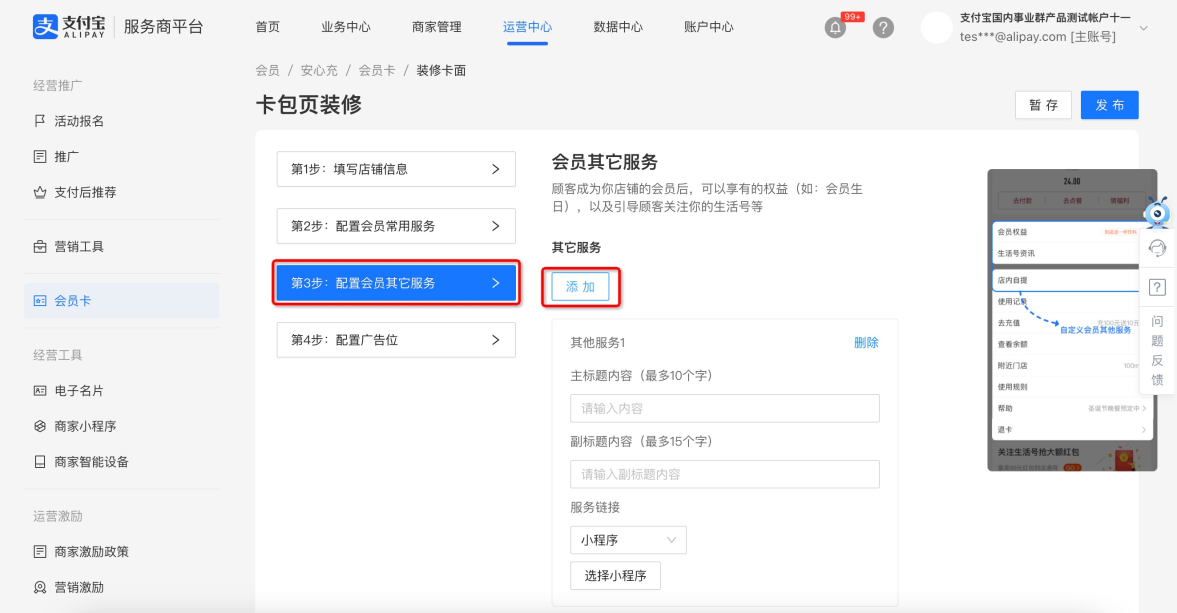Focus the 副标题内容 input field
Screen dimensions: 1177x613
[x=724, y=474]
